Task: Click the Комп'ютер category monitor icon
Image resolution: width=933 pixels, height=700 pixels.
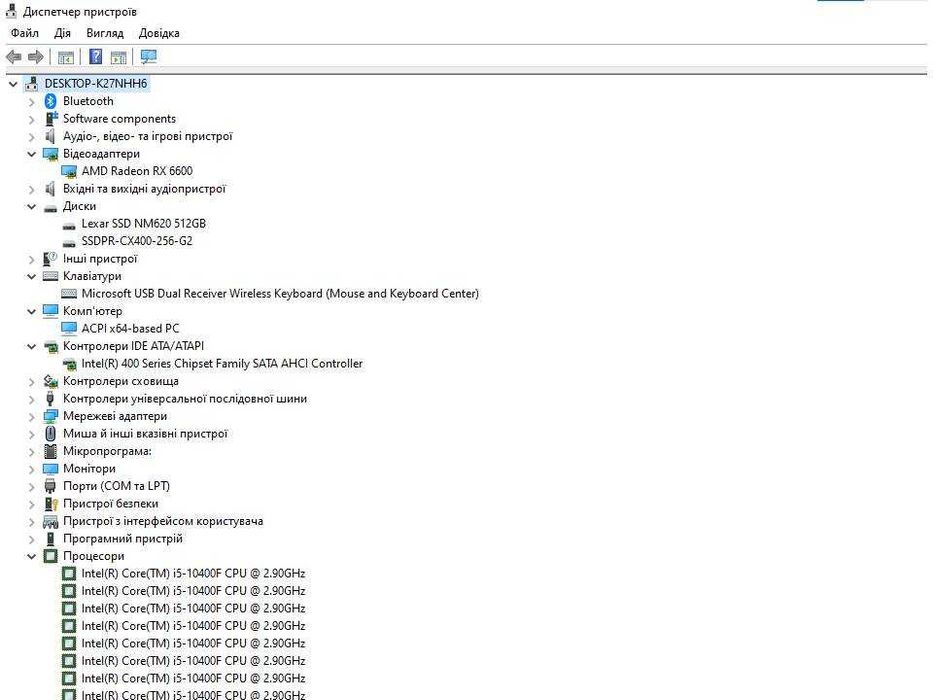Action: 51,311
